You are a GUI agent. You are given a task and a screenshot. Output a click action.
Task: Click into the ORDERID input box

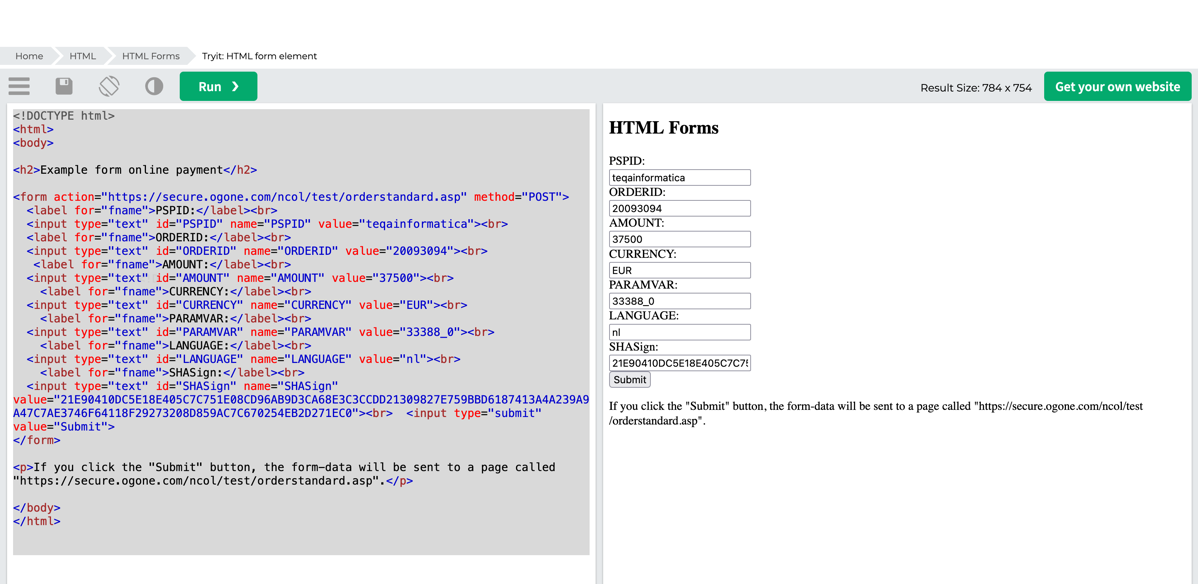[x=679, y=209]
